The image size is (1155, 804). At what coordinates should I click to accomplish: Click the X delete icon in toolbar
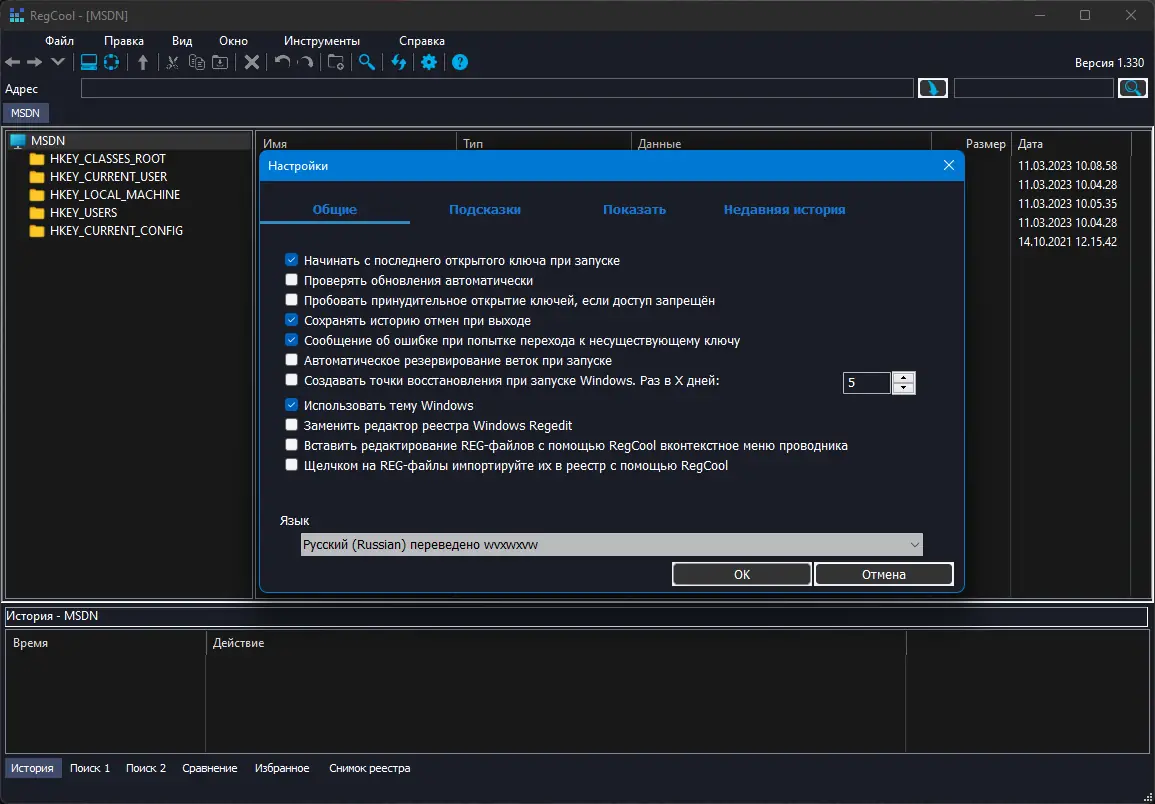click(252, 62)
